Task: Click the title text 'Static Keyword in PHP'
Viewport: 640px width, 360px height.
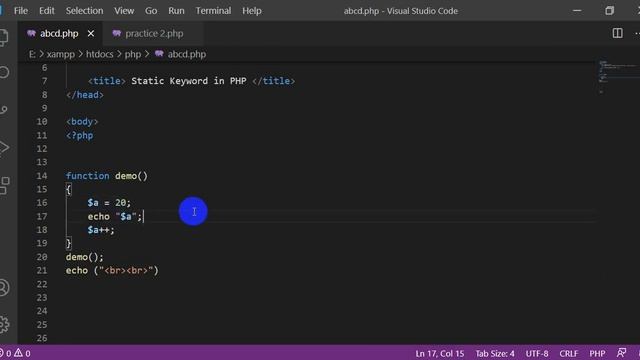Action: click(189, 81)
